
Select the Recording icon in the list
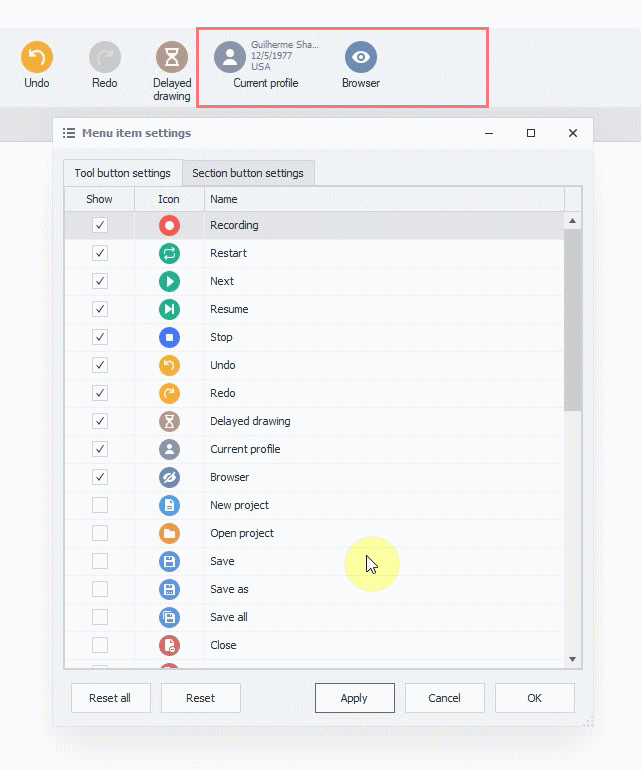(x=169, y=225)
